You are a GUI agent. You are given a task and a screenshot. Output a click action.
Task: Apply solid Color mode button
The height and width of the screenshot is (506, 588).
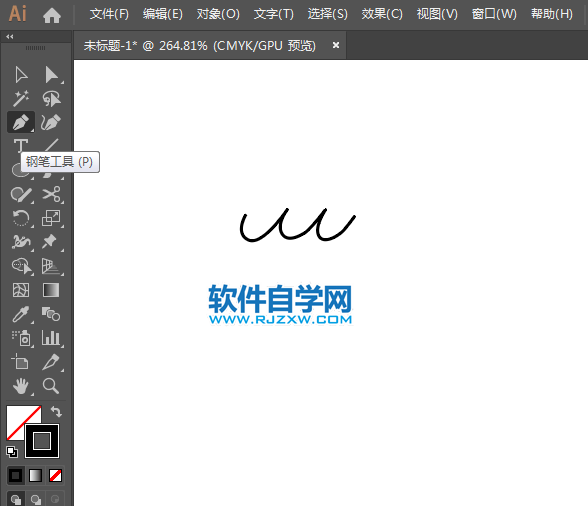16,476
